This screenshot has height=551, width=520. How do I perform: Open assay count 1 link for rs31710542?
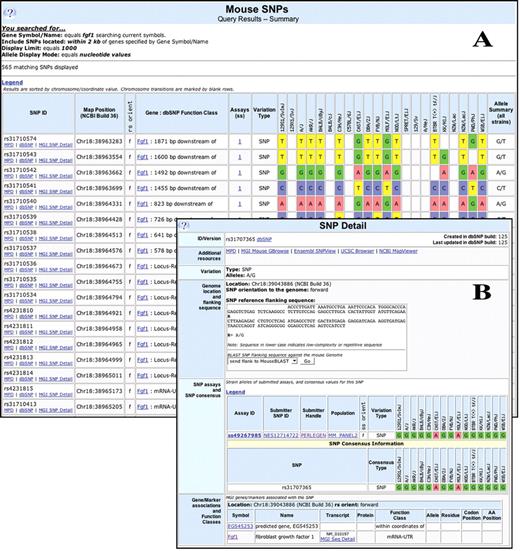coord(240,173)
